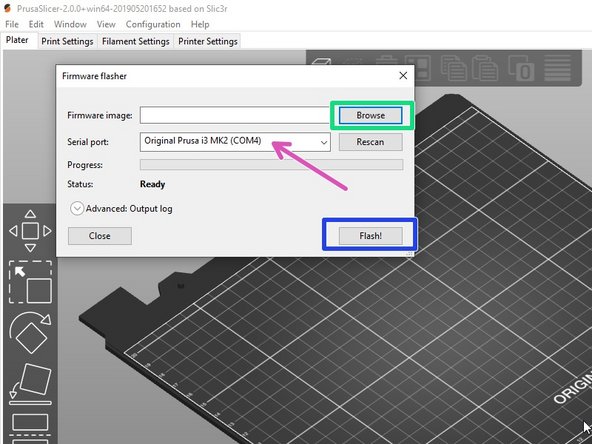This screenshot has height=444, width=592.
Task: Open the File menu
Action: click(x=12, y=24)
